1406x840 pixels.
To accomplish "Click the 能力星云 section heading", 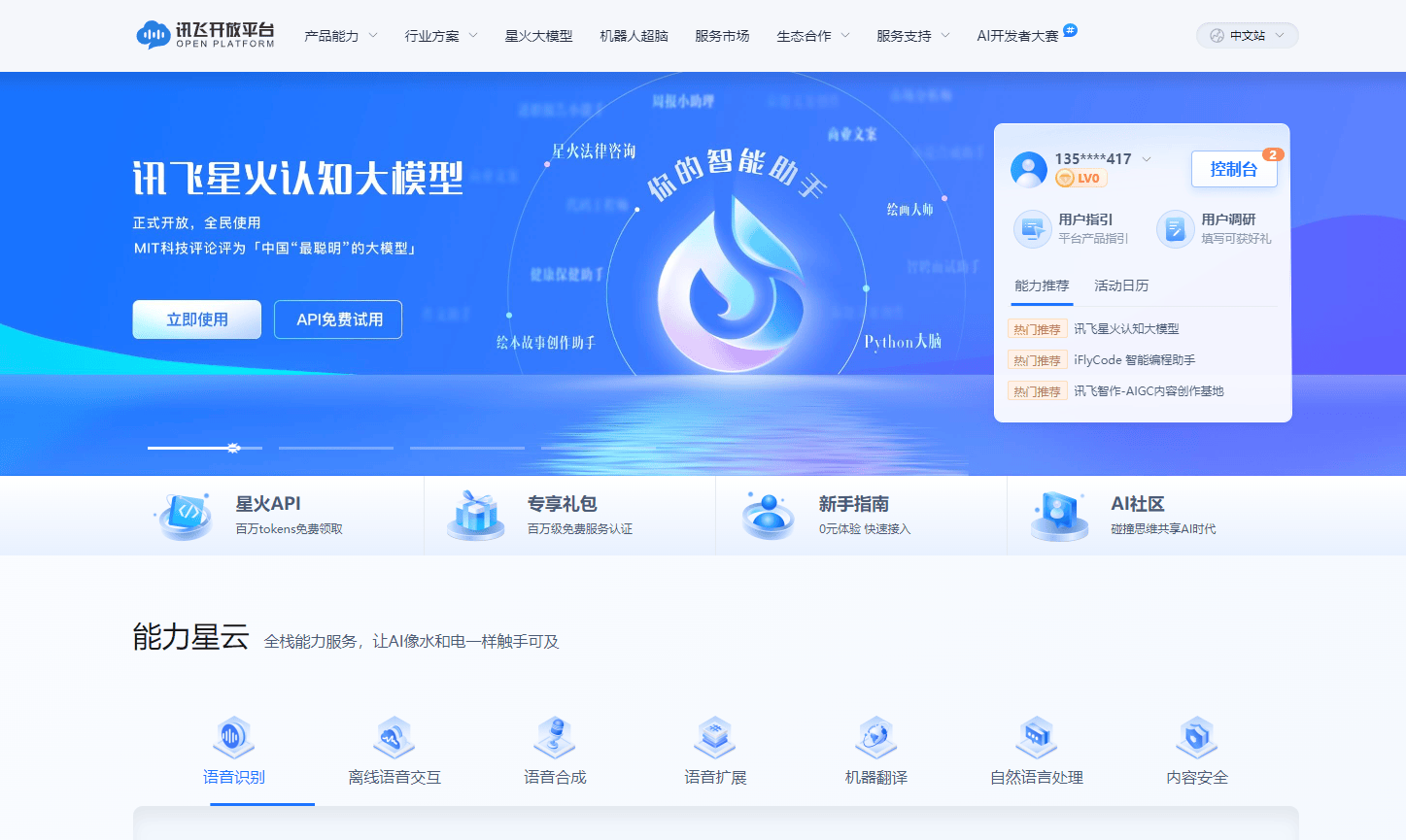I will (191, 637).
